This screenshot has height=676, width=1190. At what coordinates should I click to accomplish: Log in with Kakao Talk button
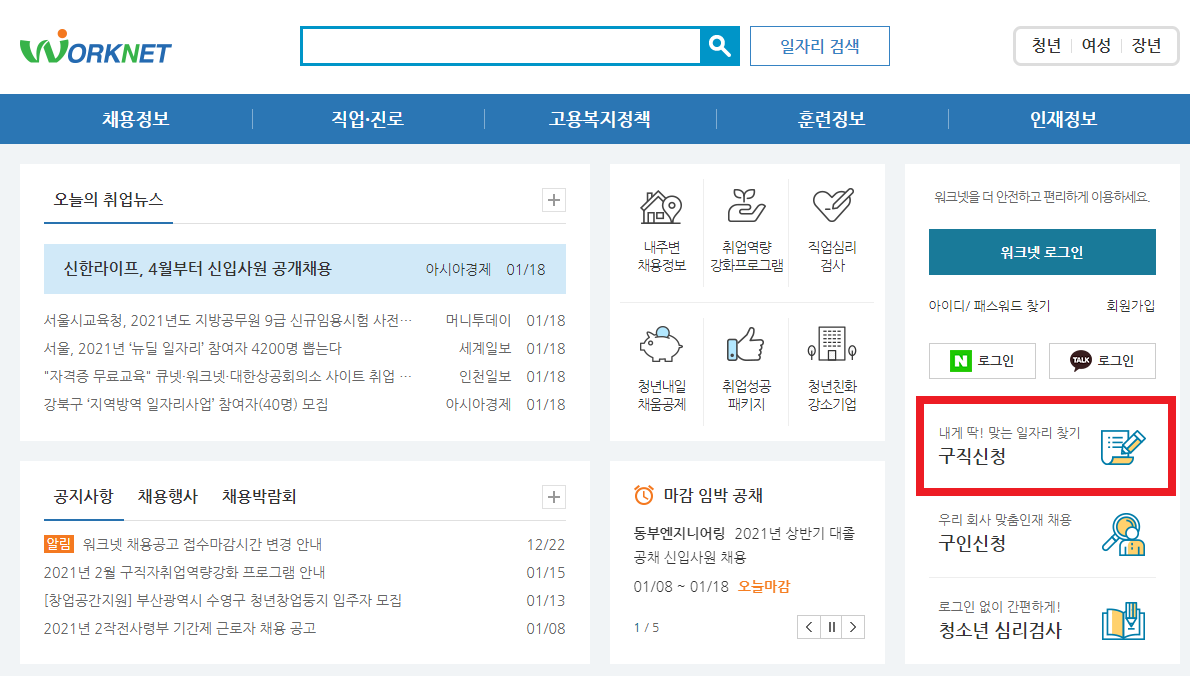pyautogui.click(x=1102, y=360)
